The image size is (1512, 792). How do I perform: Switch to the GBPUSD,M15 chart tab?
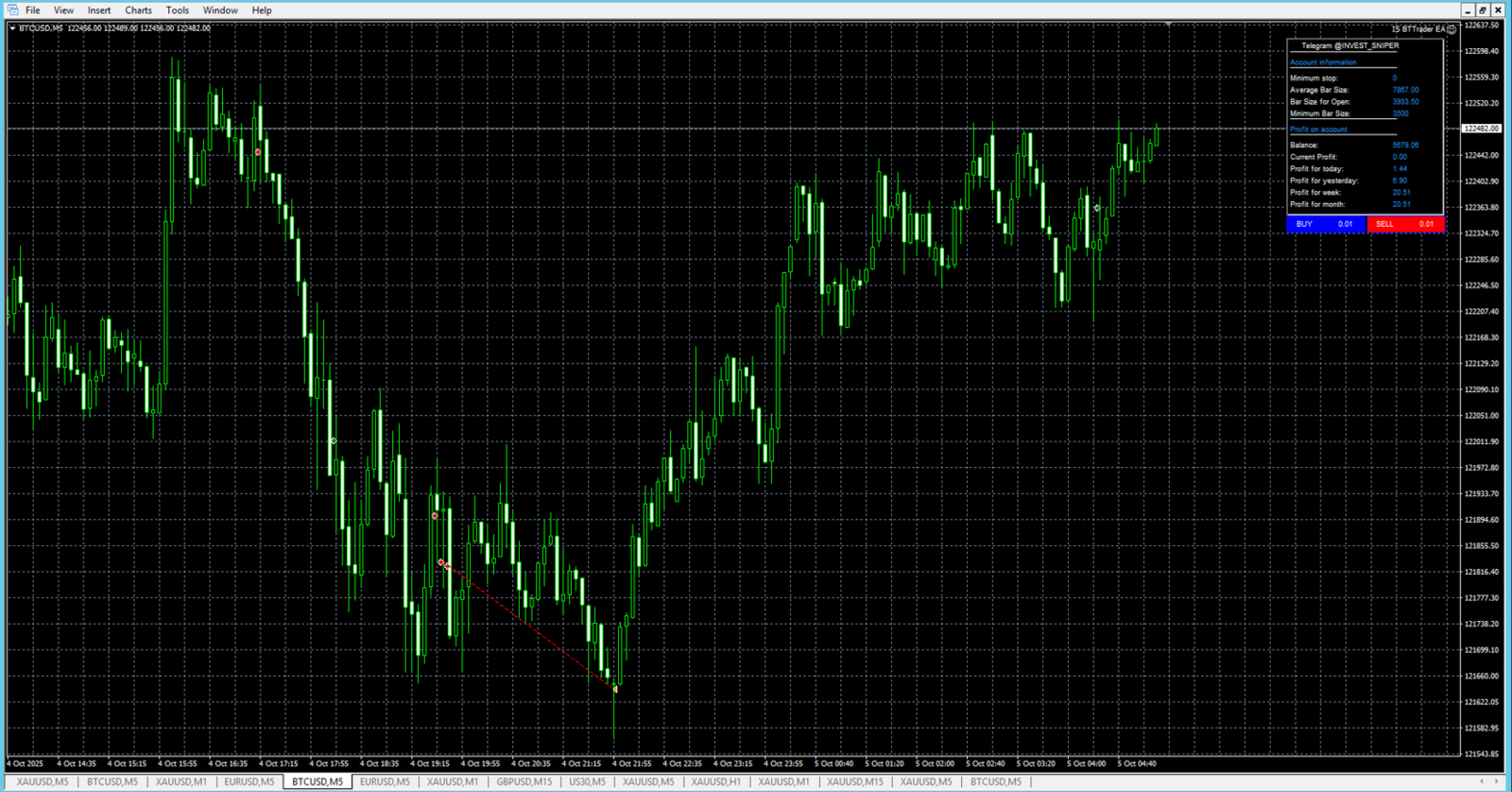pos(524,782)
